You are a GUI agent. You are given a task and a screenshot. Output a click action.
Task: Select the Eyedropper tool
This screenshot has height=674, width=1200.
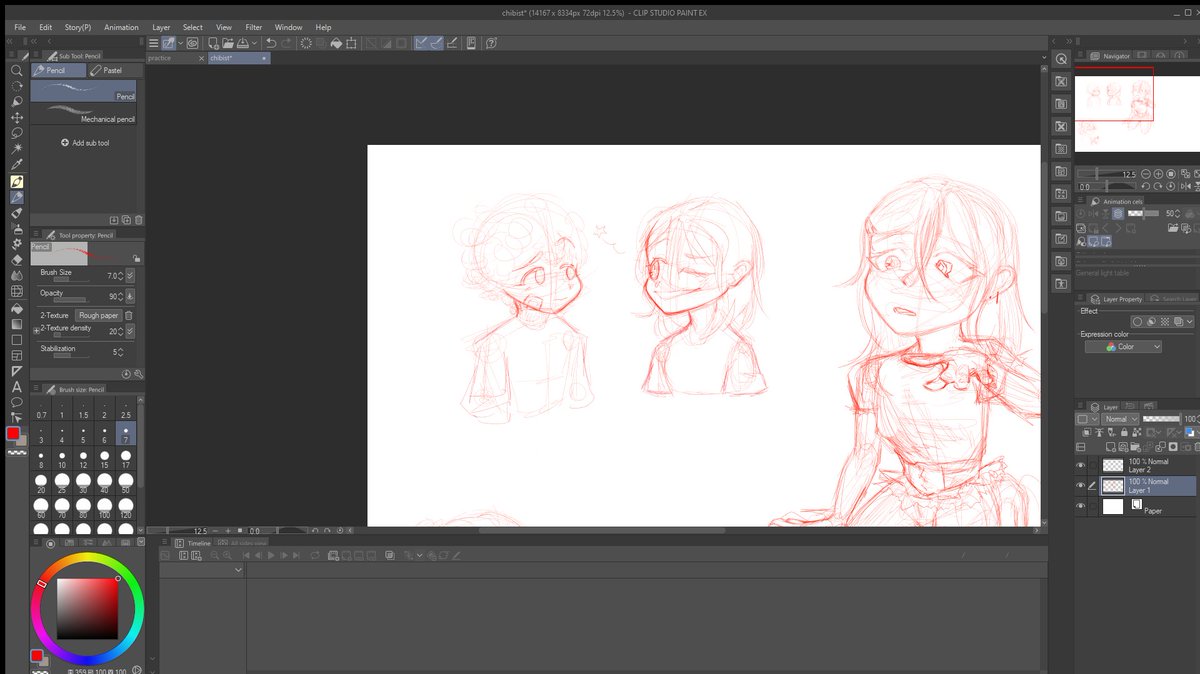click(x=16, y=165)
